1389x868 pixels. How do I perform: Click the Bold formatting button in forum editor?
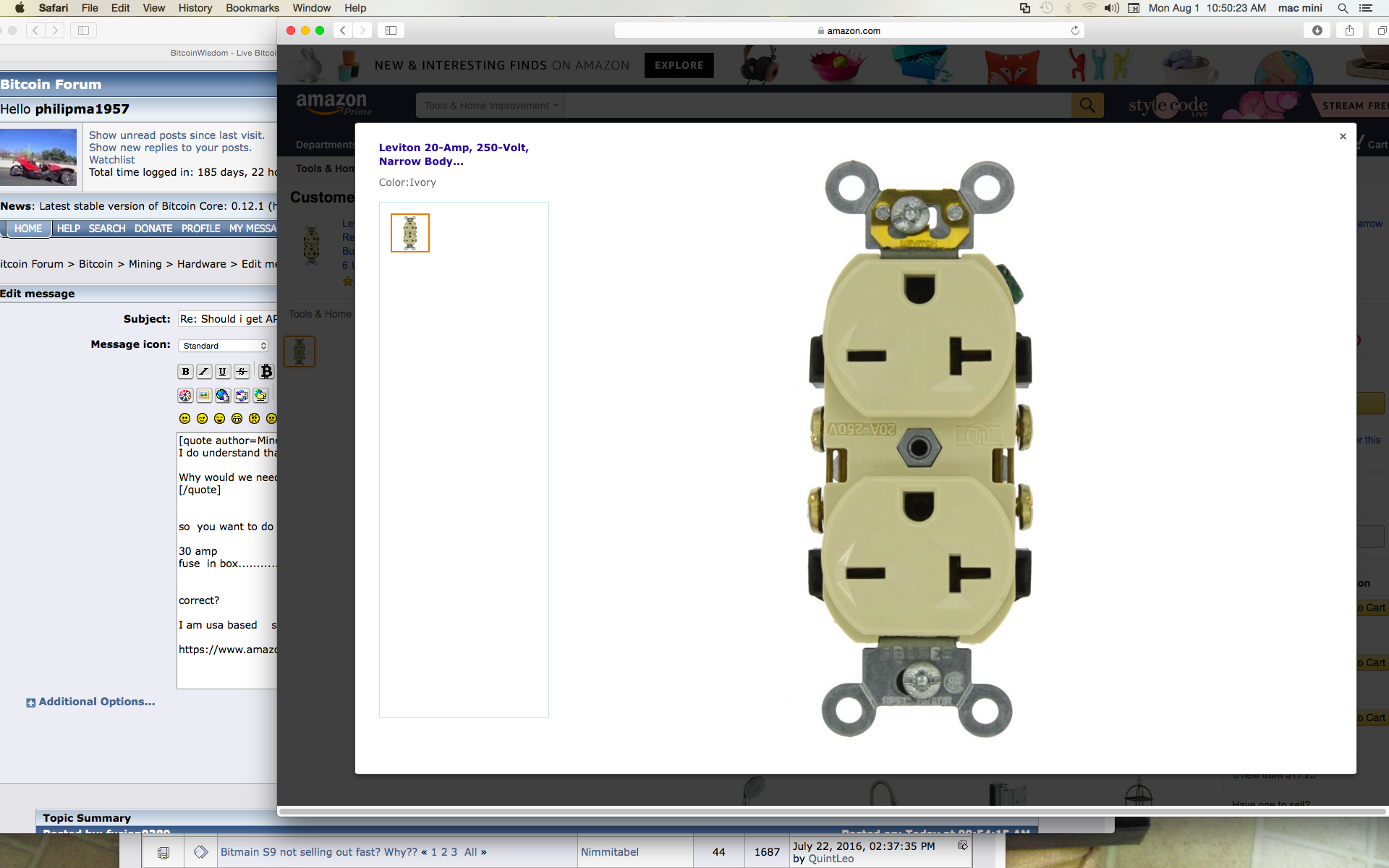(x=186, y=372)
